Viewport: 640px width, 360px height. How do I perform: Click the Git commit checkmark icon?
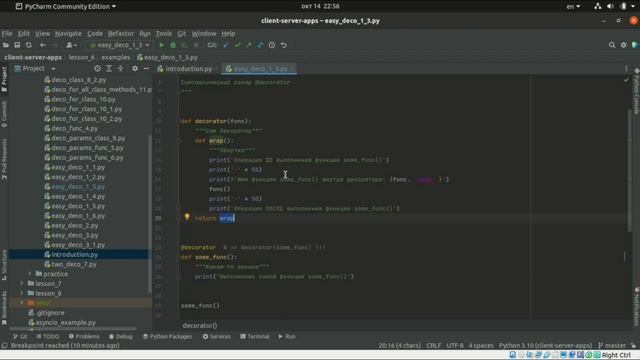pos(238,45)
